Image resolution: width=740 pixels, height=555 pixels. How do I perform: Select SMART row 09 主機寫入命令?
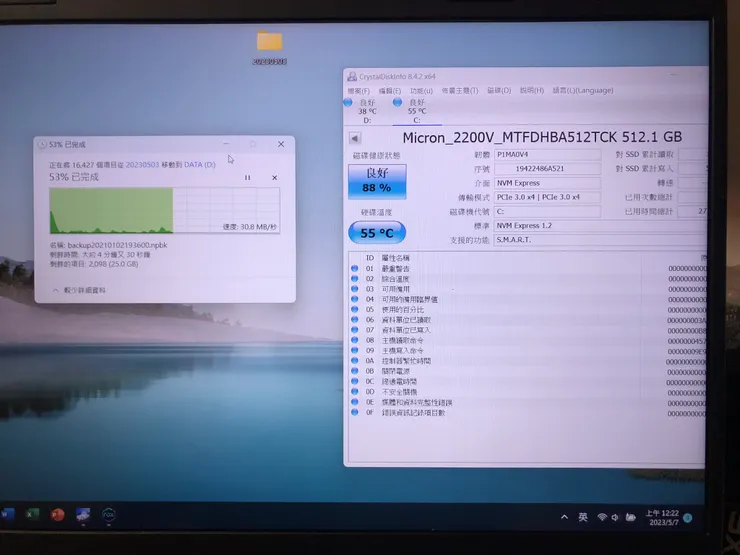coord(528,351)
